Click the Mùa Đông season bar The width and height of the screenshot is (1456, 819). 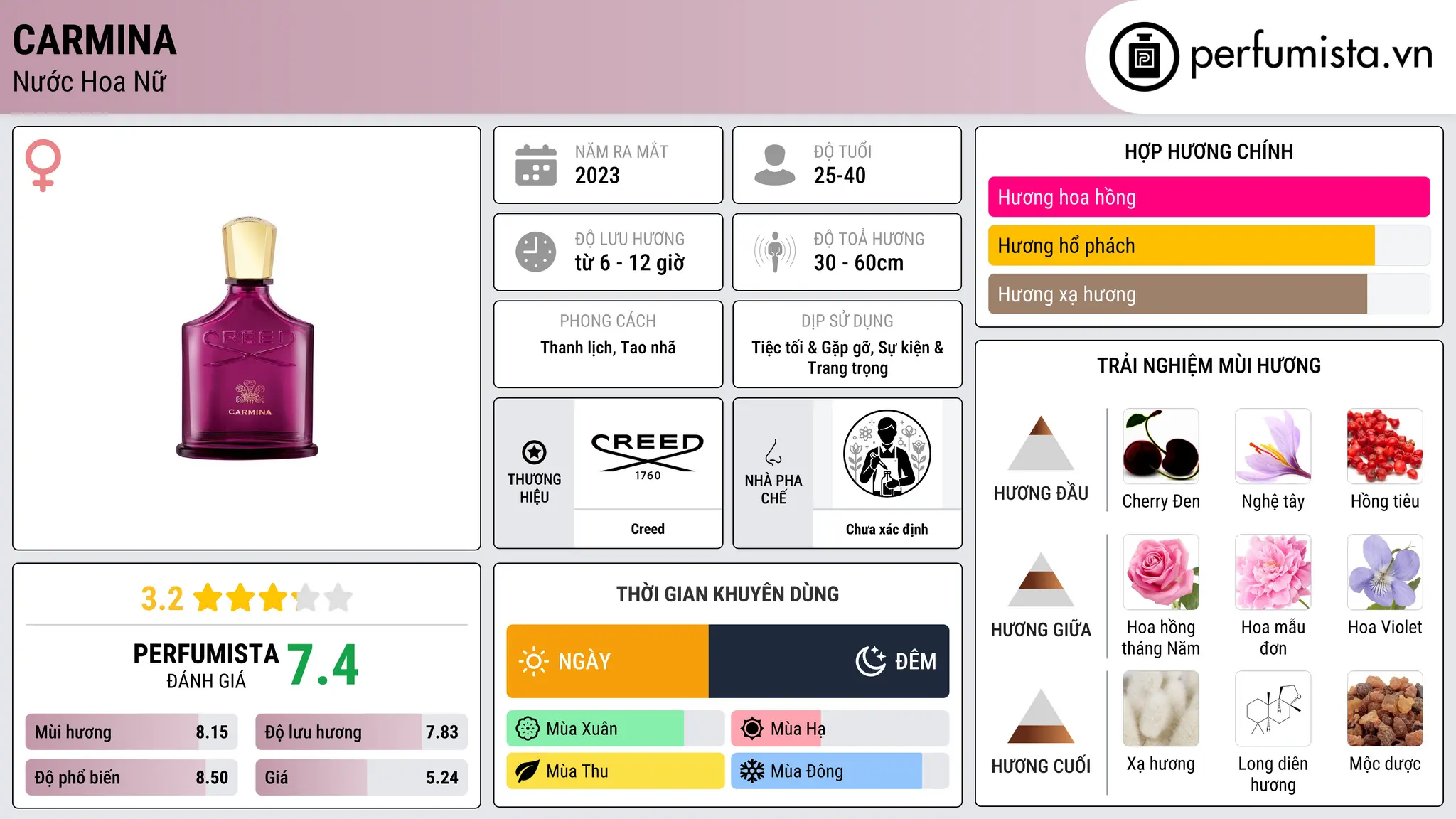840,771
